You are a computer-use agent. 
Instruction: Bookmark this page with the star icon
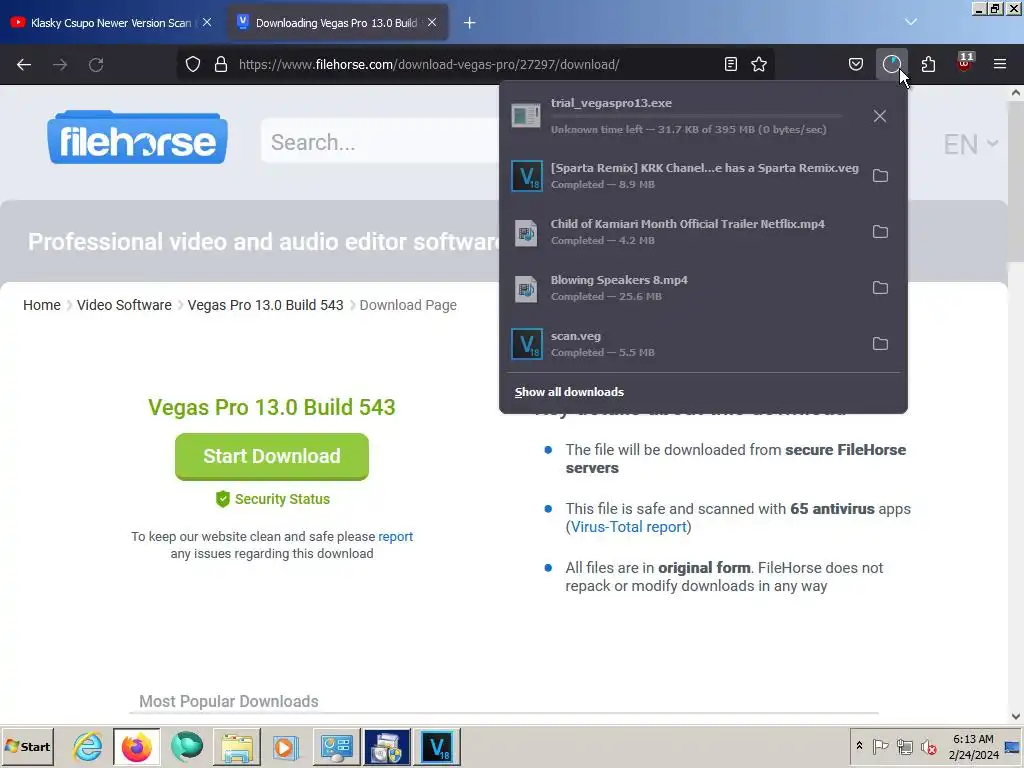759,64
